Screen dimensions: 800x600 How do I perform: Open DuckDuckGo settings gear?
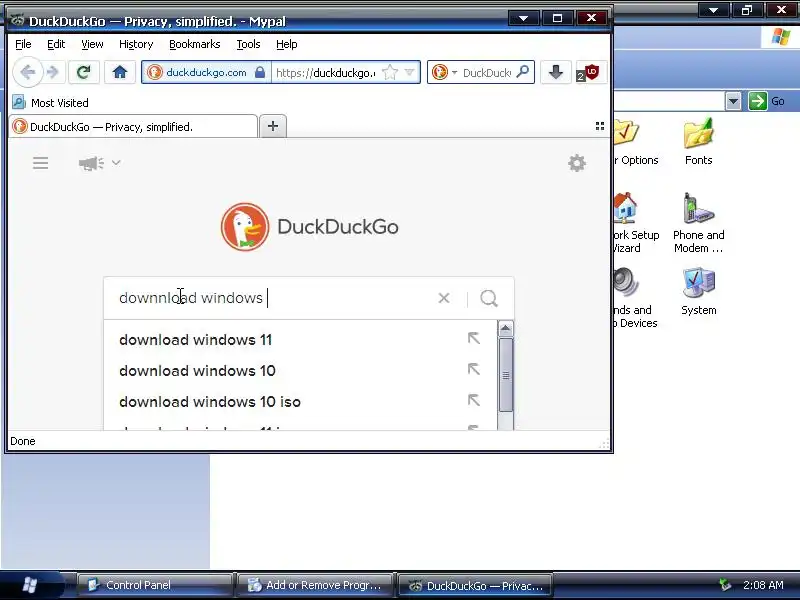point(577,163)
